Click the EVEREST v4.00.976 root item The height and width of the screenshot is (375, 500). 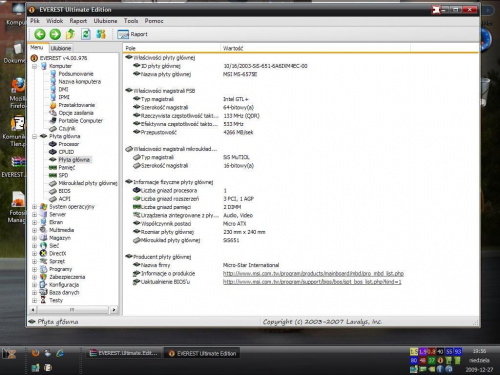[63, 58]
